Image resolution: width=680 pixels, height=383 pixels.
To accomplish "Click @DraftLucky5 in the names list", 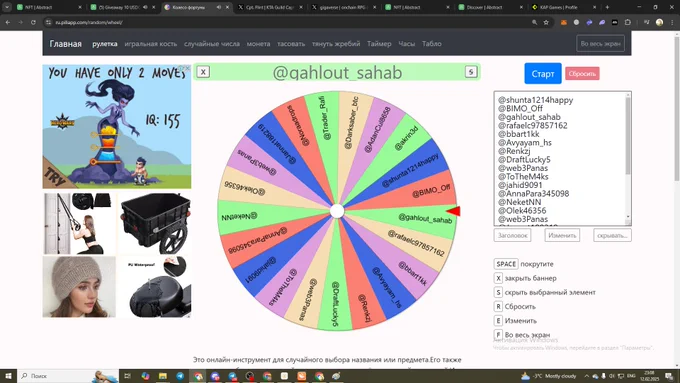I will [x=524, y=159].
